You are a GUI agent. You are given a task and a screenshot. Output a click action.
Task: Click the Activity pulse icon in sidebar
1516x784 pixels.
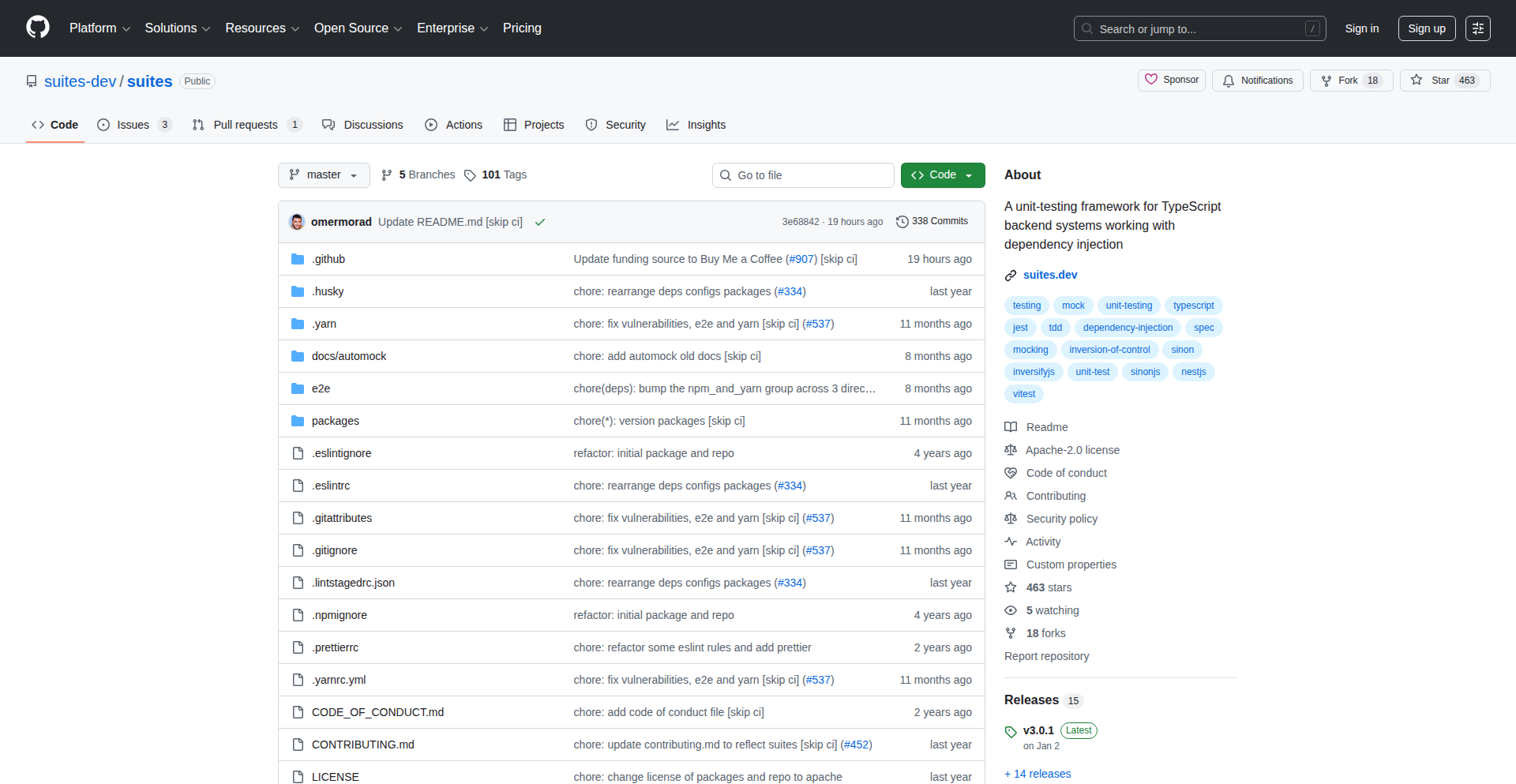[x=1011, y=542]
